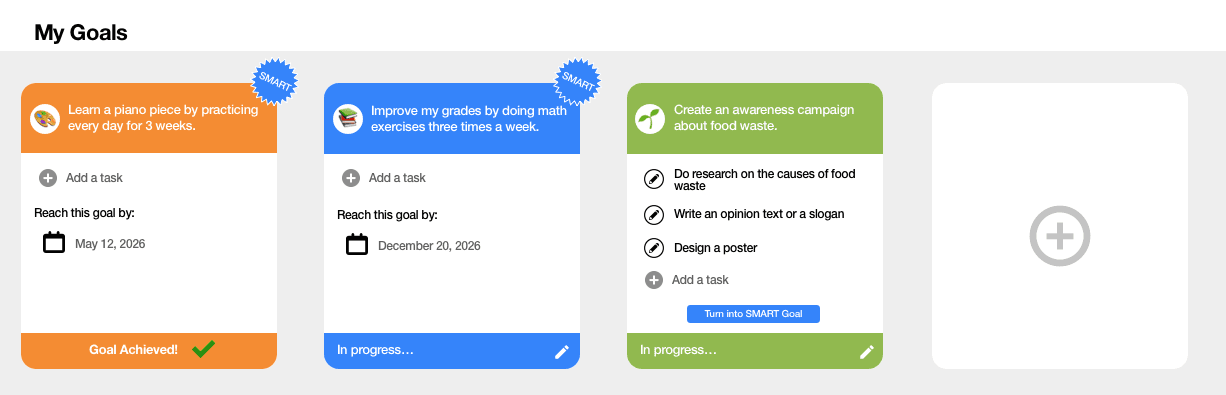
Task: Open calendar for December 20, 2026 date
Action: [x=357, y=245]
